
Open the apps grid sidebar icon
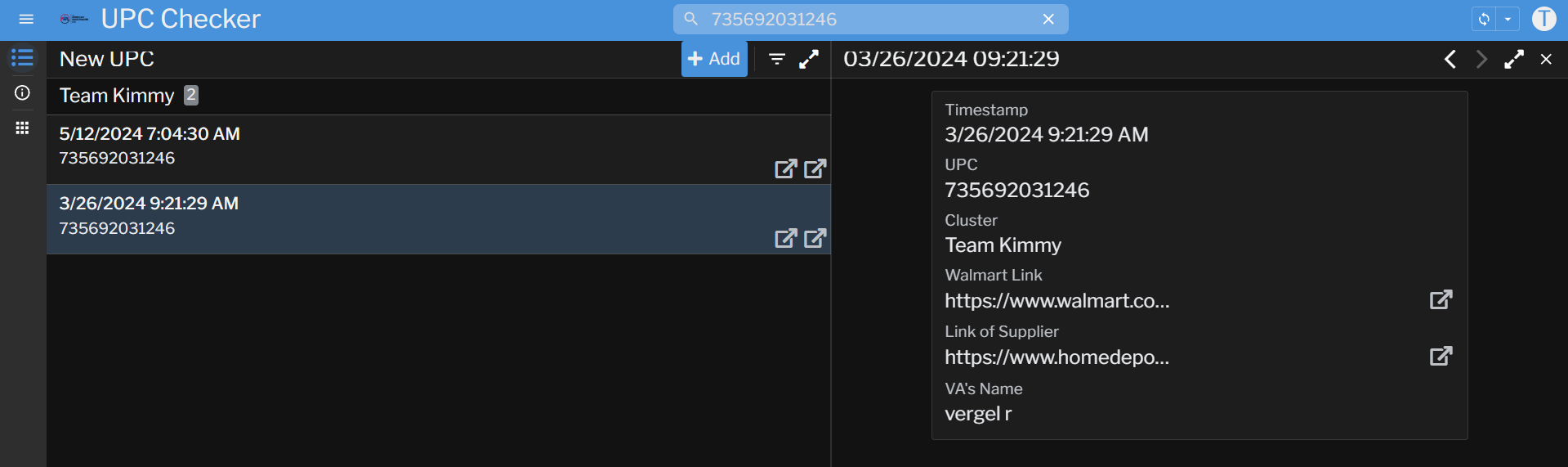point(22,128)
